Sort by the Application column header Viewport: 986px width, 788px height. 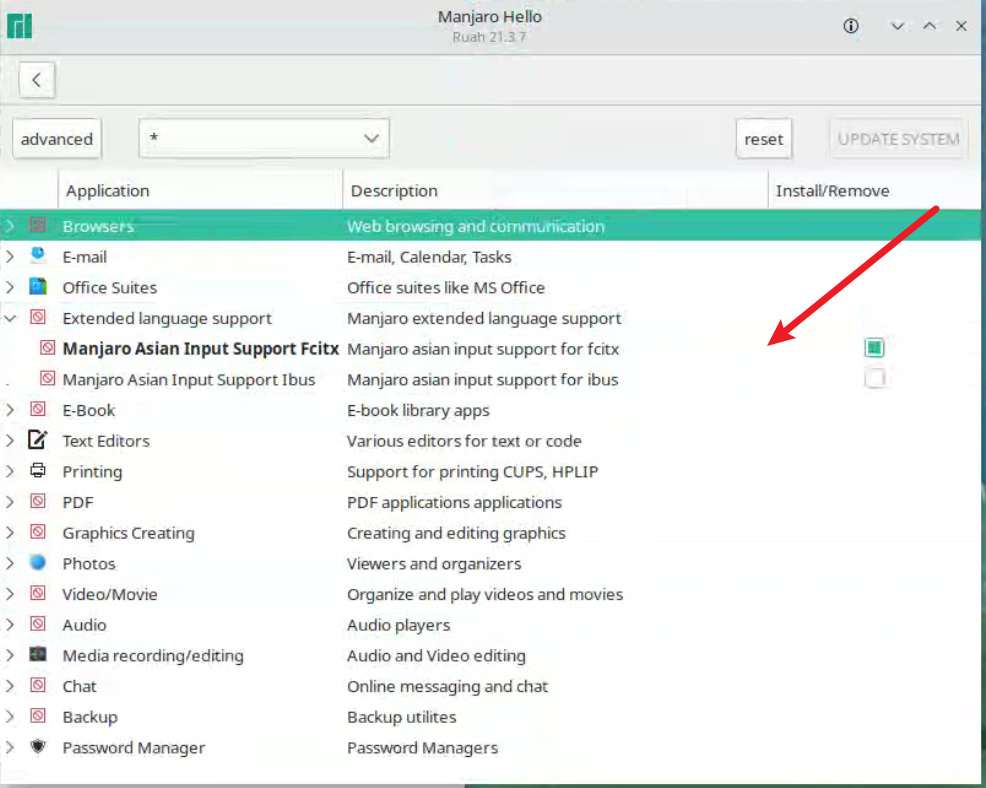108,190
